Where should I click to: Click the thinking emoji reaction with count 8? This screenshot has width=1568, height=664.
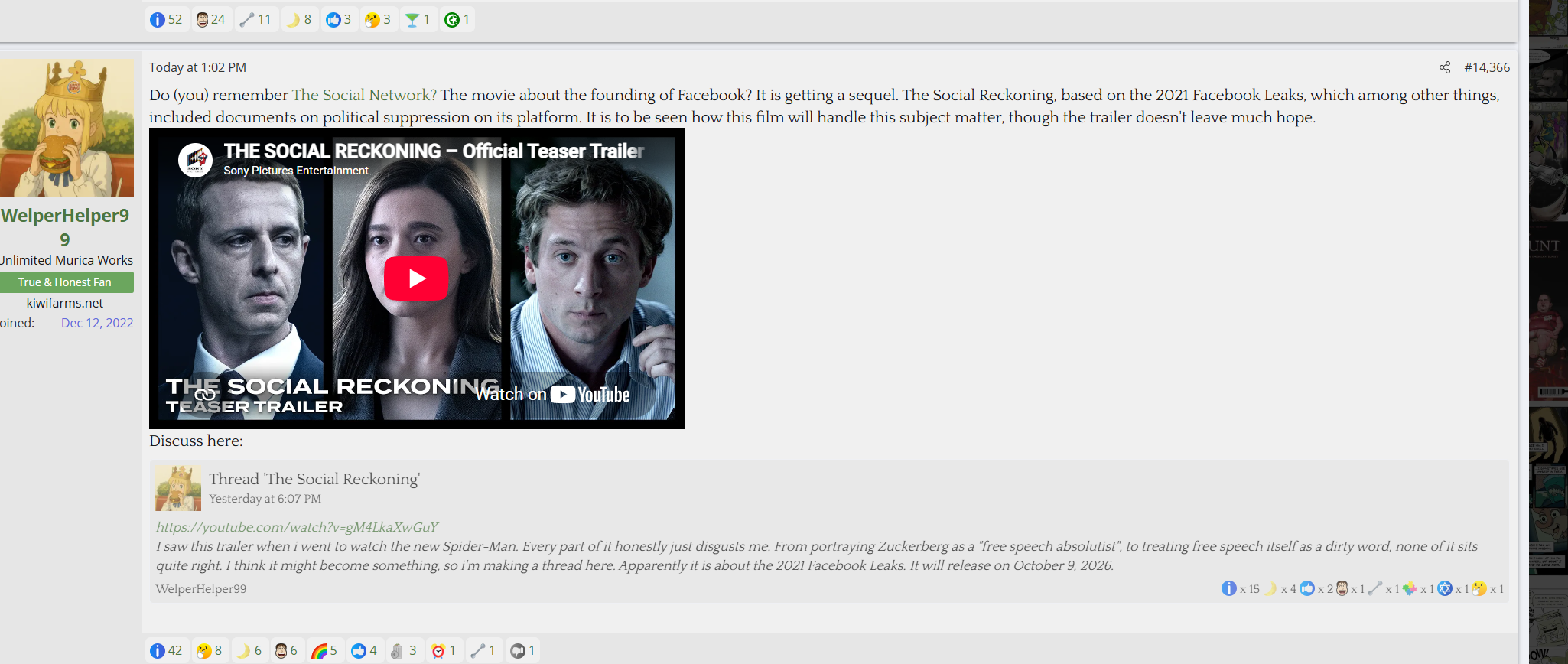pos(210,650)
